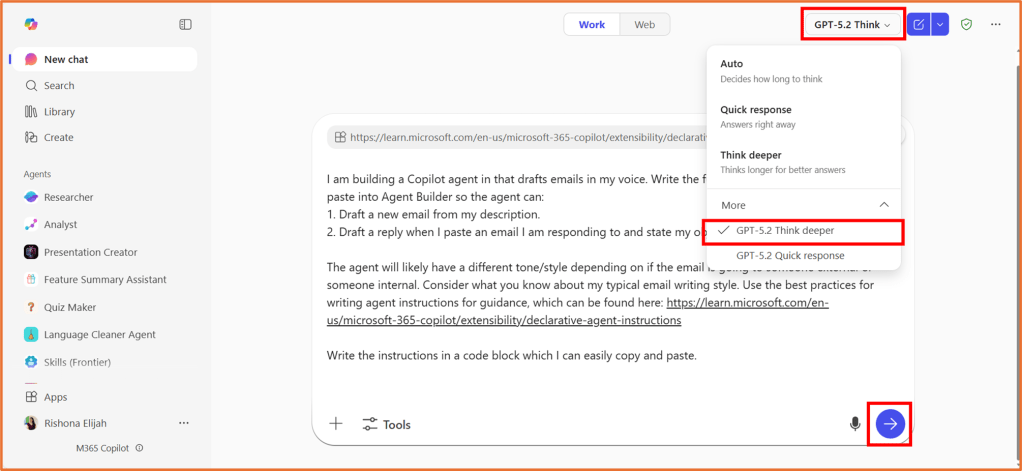1022x471 pixels.
Task: Open options ellipsis next to Rishona Elijah
Action: (184, 423)
